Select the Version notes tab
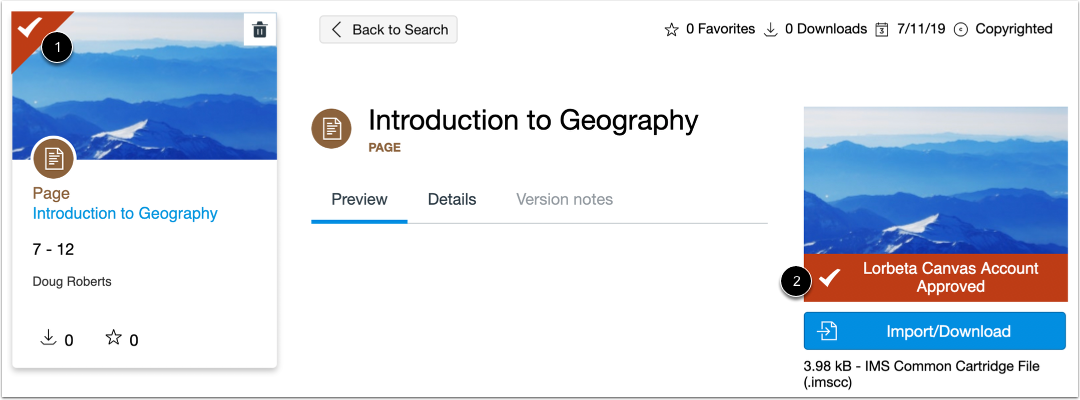This screenshot has width=1080, height=400. [564, 199]
